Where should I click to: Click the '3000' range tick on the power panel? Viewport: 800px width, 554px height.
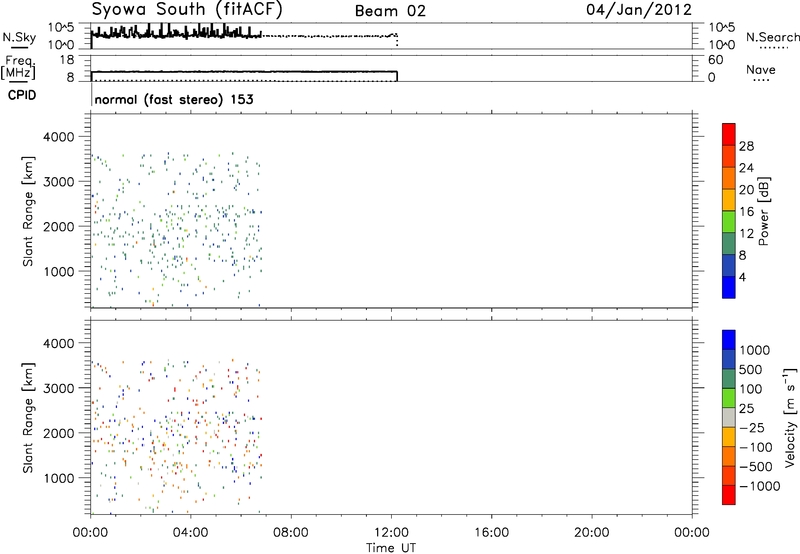point(59,182)
